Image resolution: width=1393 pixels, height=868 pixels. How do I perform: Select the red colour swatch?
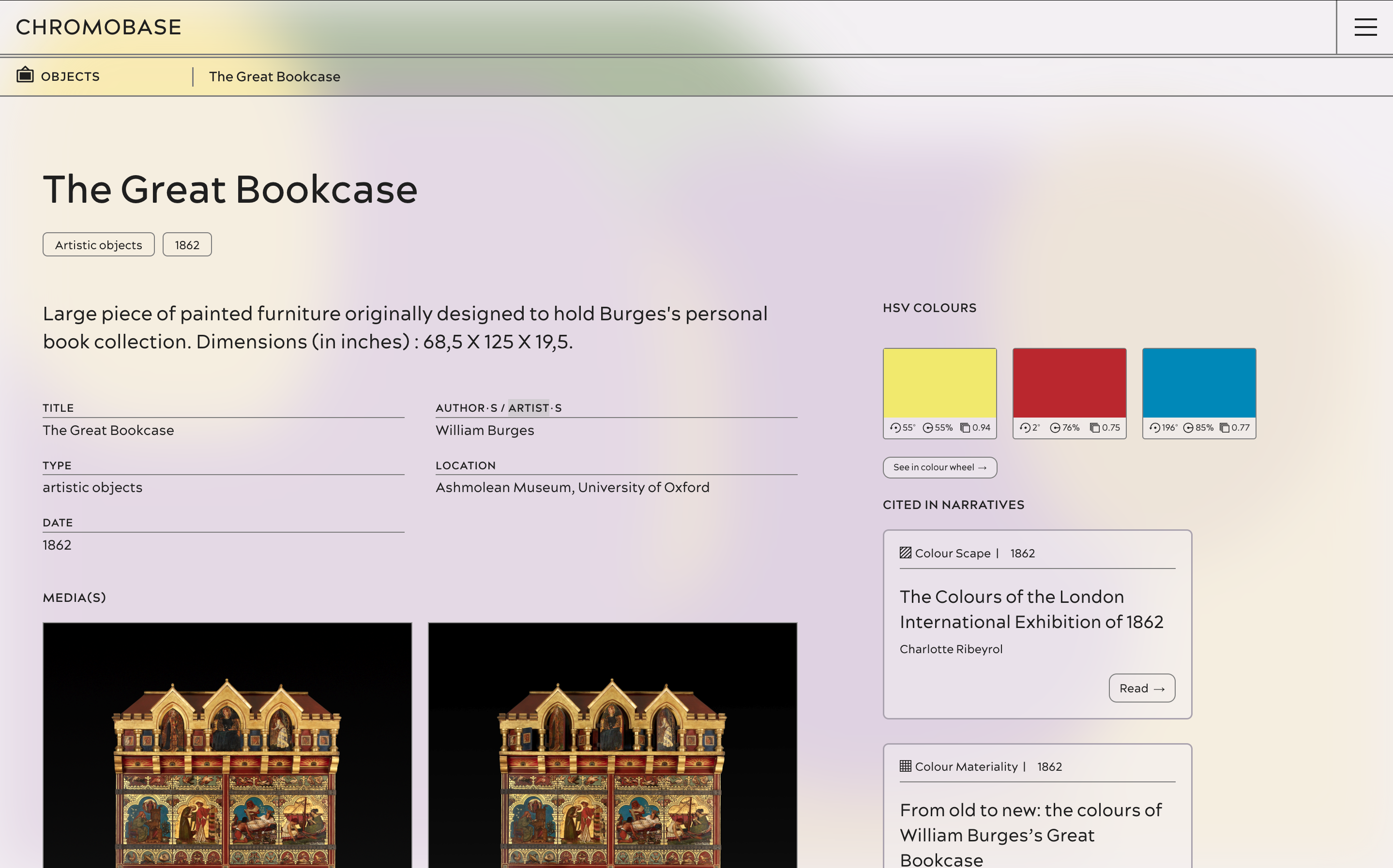click(1069, 383)
